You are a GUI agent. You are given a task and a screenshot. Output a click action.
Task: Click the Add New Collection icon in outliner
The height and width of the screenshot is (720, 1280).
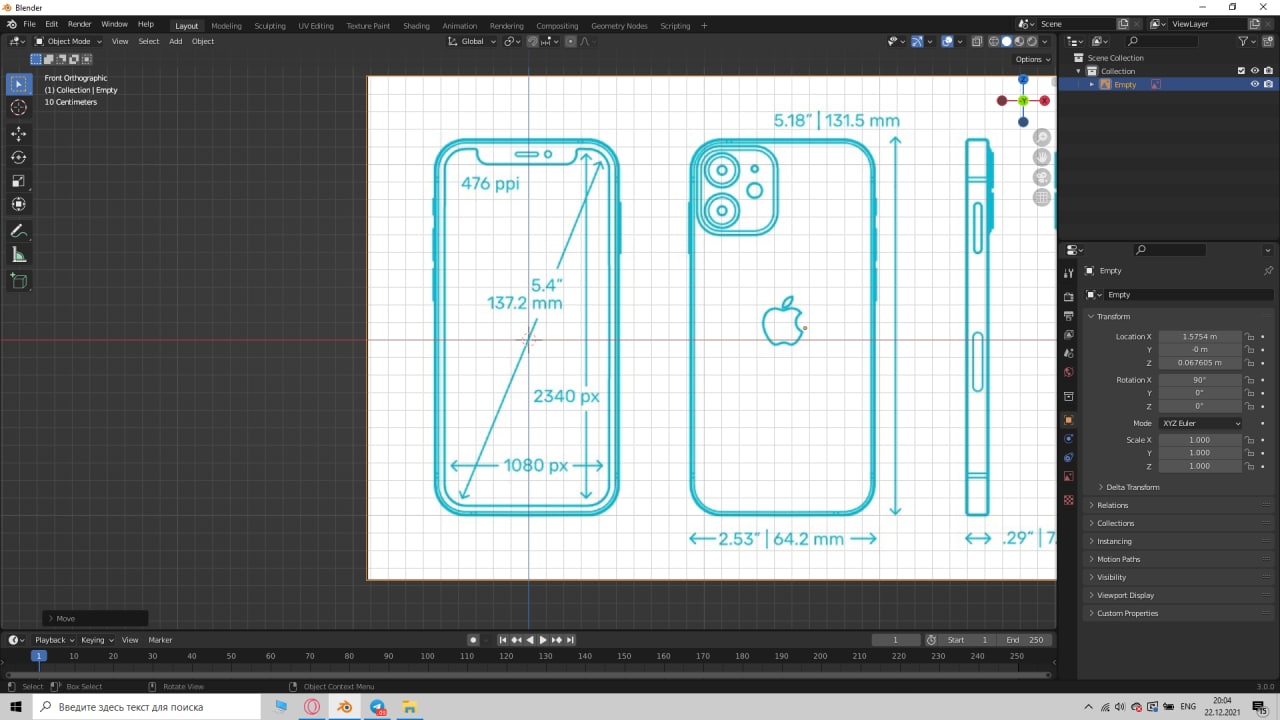tap(1266, 41)
